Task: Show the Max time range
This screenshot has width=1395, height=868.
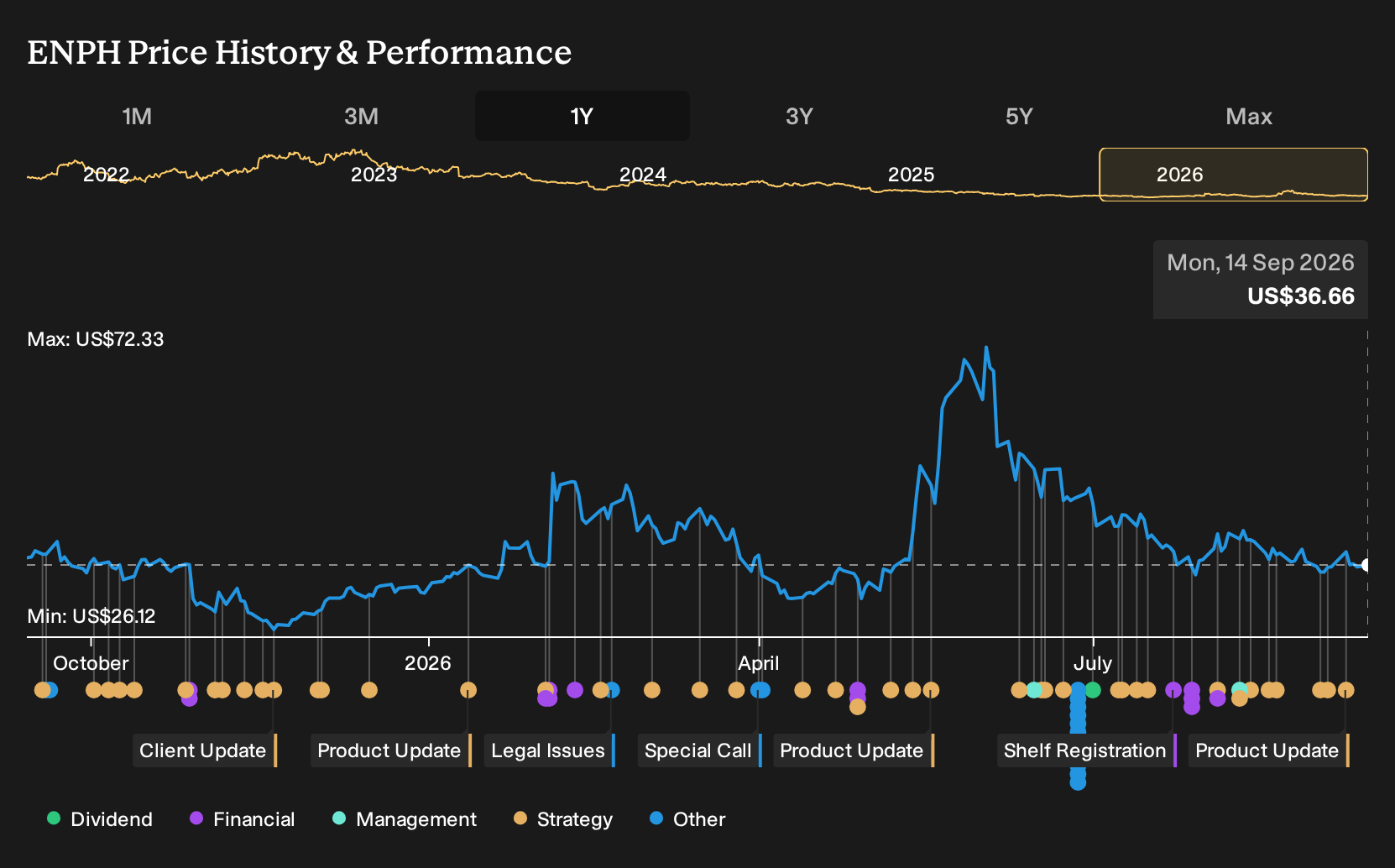Action: click(x=1249, y=116)
